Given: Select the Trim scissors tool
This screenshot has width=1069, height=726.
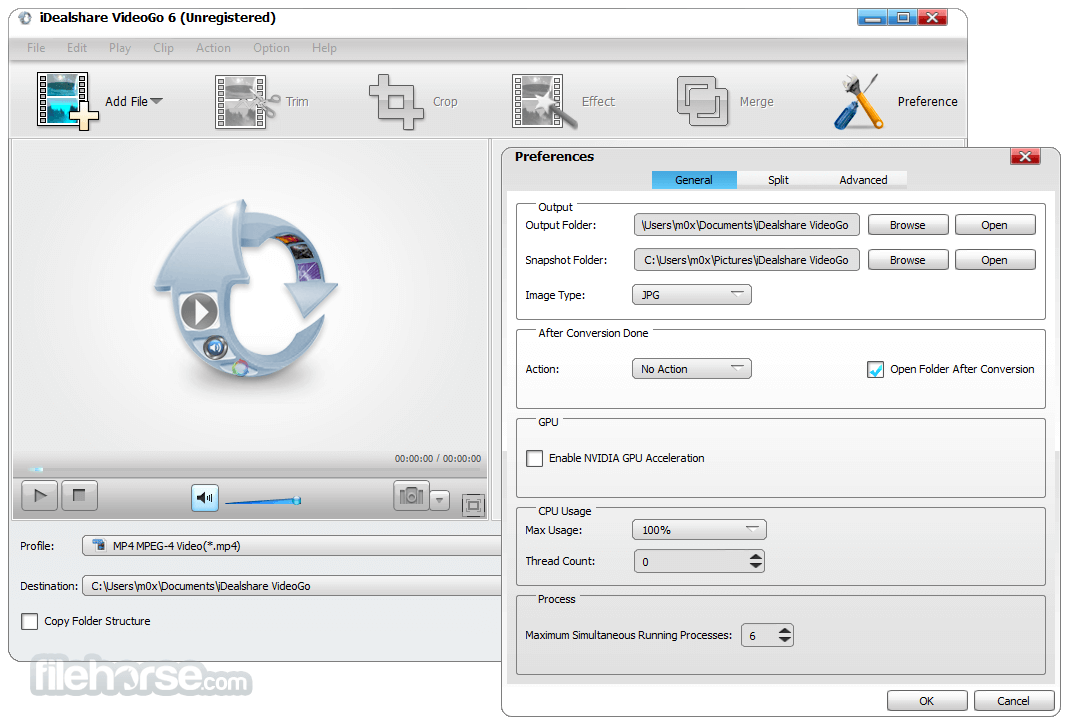Looking at the screenshot, I should point(247,102).
